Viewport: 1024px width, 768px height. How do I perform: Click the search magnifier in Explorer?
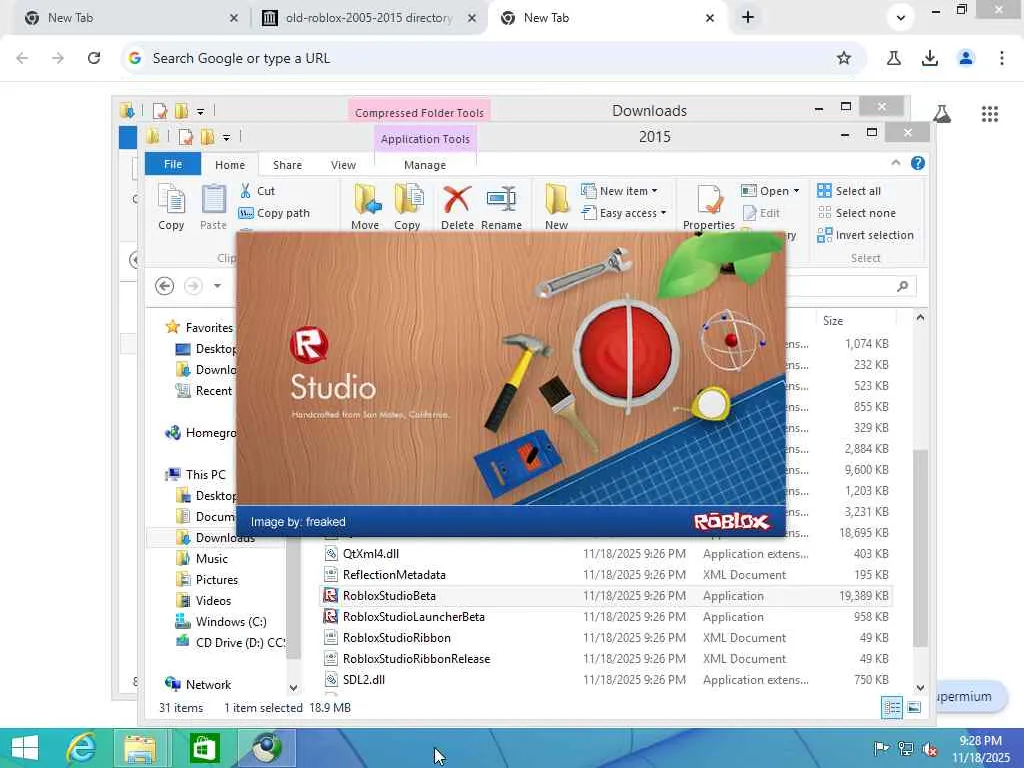pyautogui.click(x=903, y=286)
